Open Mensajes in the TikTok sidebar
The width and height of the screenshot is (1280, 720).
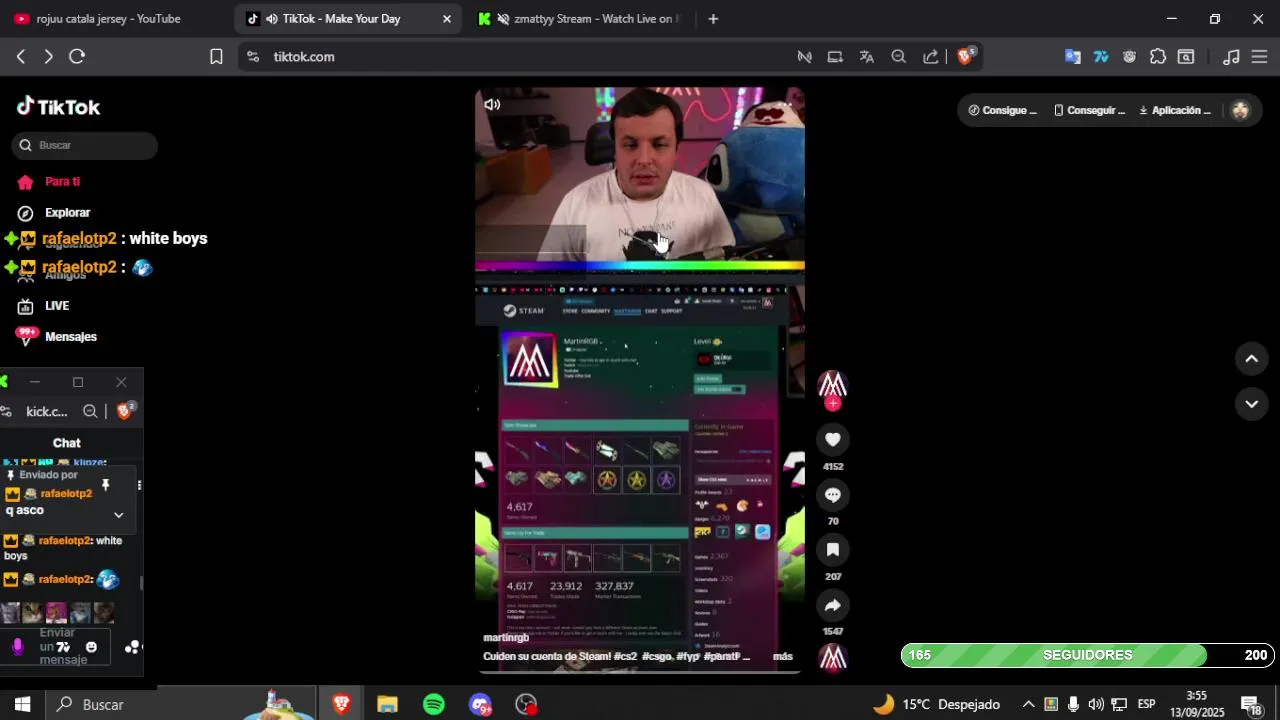click(x=57, y=337)
